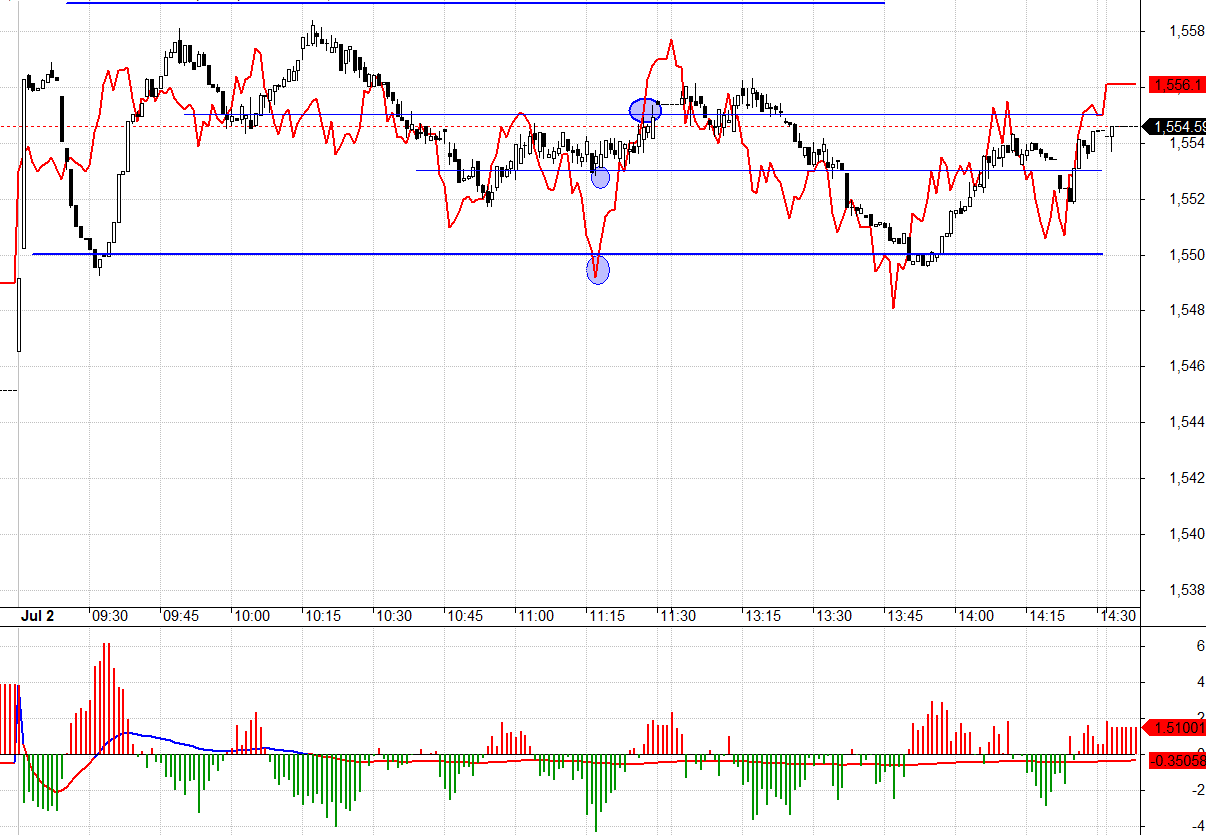Click the 14:30 time axis label
Viewport: 1206px width, 835px height.
pyautogui.click(x=1117, y=616)
